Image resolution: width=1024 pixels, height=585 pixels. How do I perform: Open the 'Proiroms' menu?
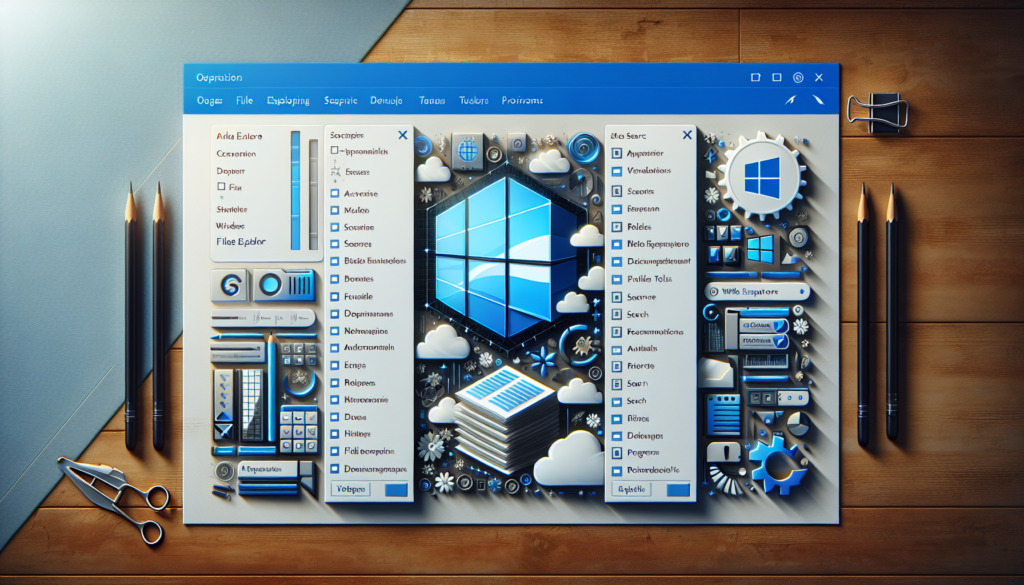[522, 101]
